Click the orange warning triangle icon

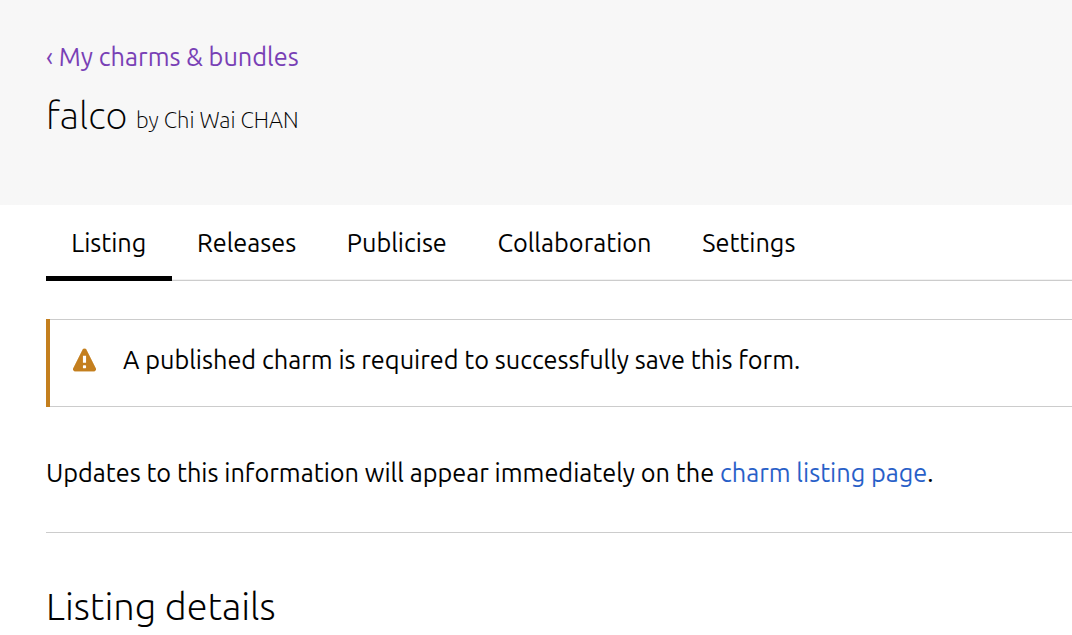(85, 361)
